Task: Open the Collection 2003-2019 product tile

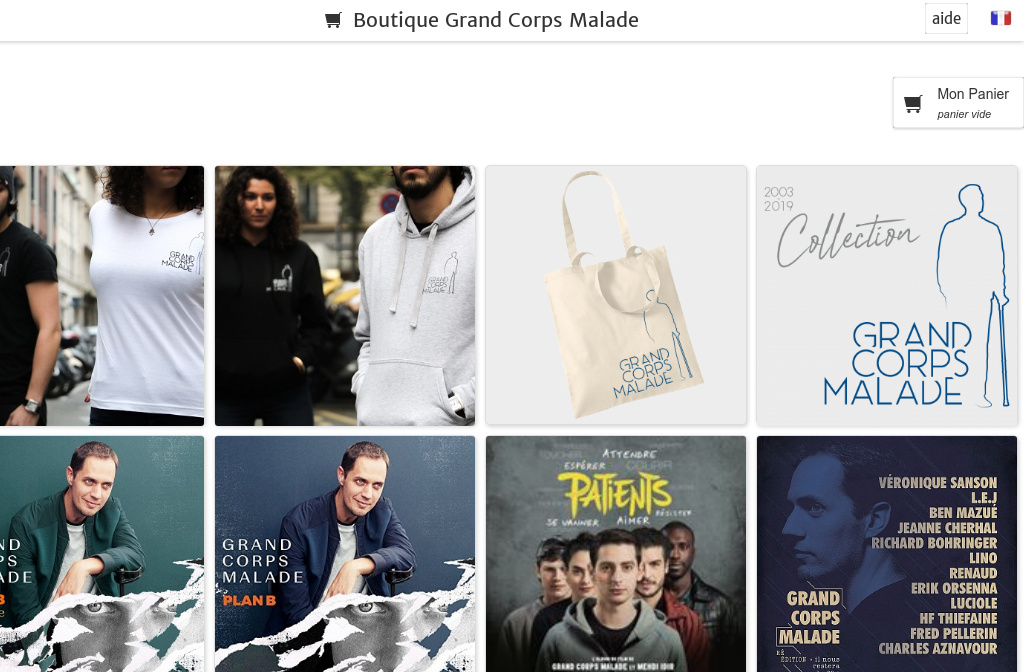Action: point(887,295)
